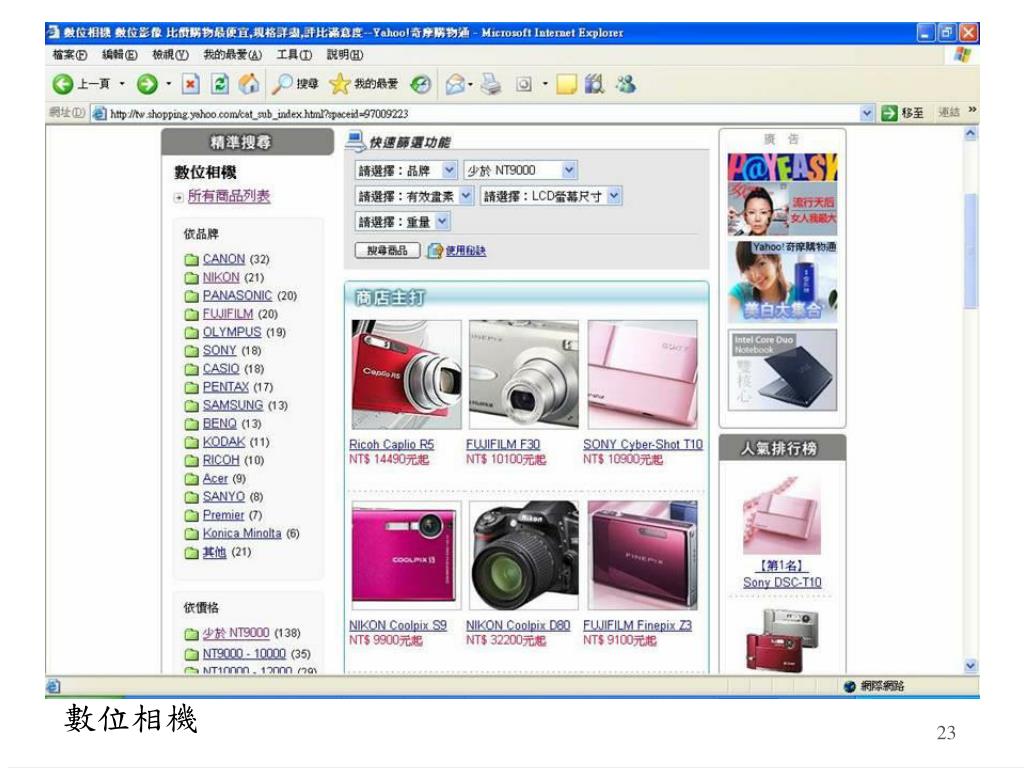1024x768 pixels.
Task: Click the Refresh page icon
Action: click(x=220, y=84)
